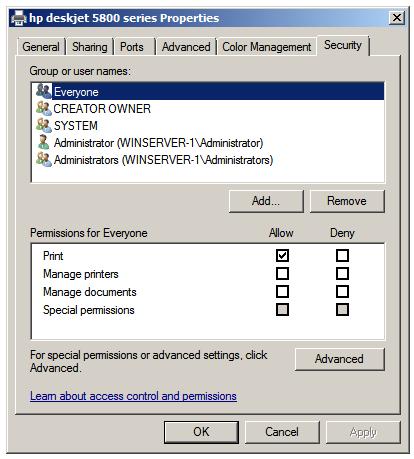Select Administrator (WINSERVER-1\Administrator) entry
The image size is (414, 459).
click(x=209, y=143)
